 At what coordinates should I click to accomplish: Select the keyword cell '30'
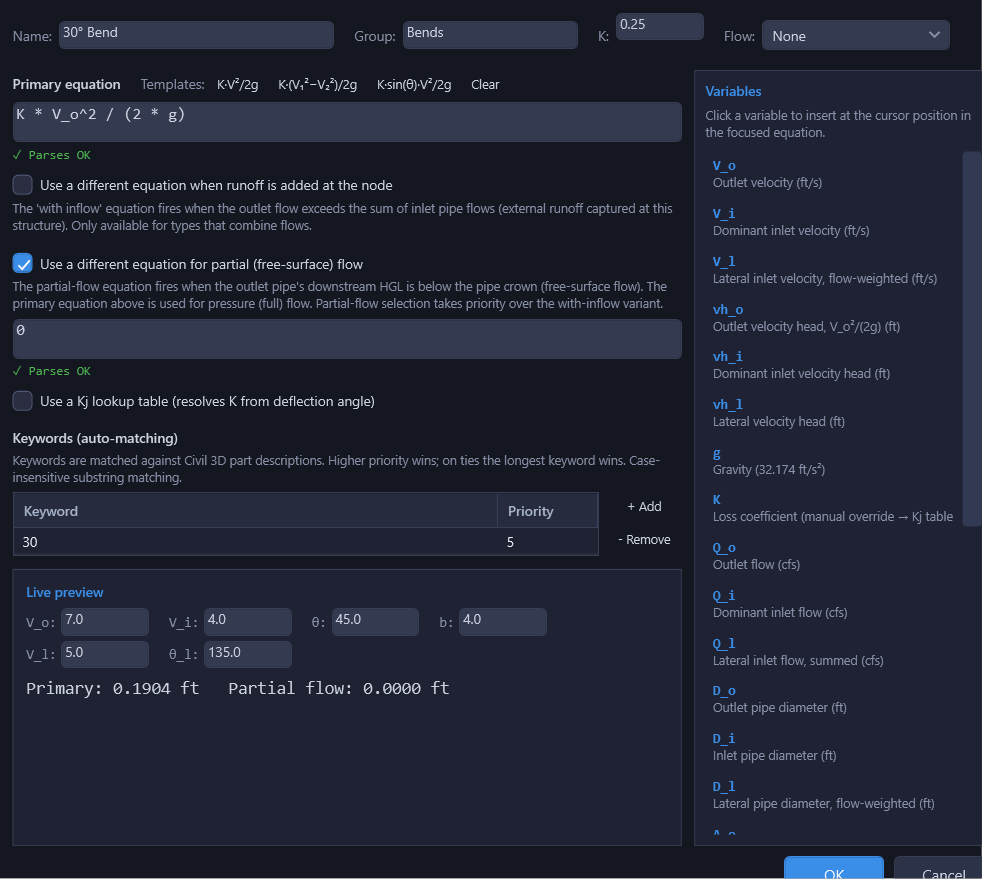point(256,542)
